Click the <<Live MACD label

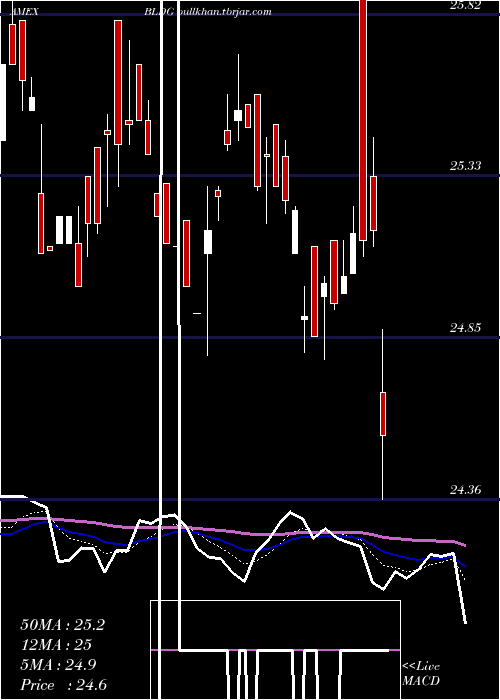pyautogui.click(x=421, y=673)
